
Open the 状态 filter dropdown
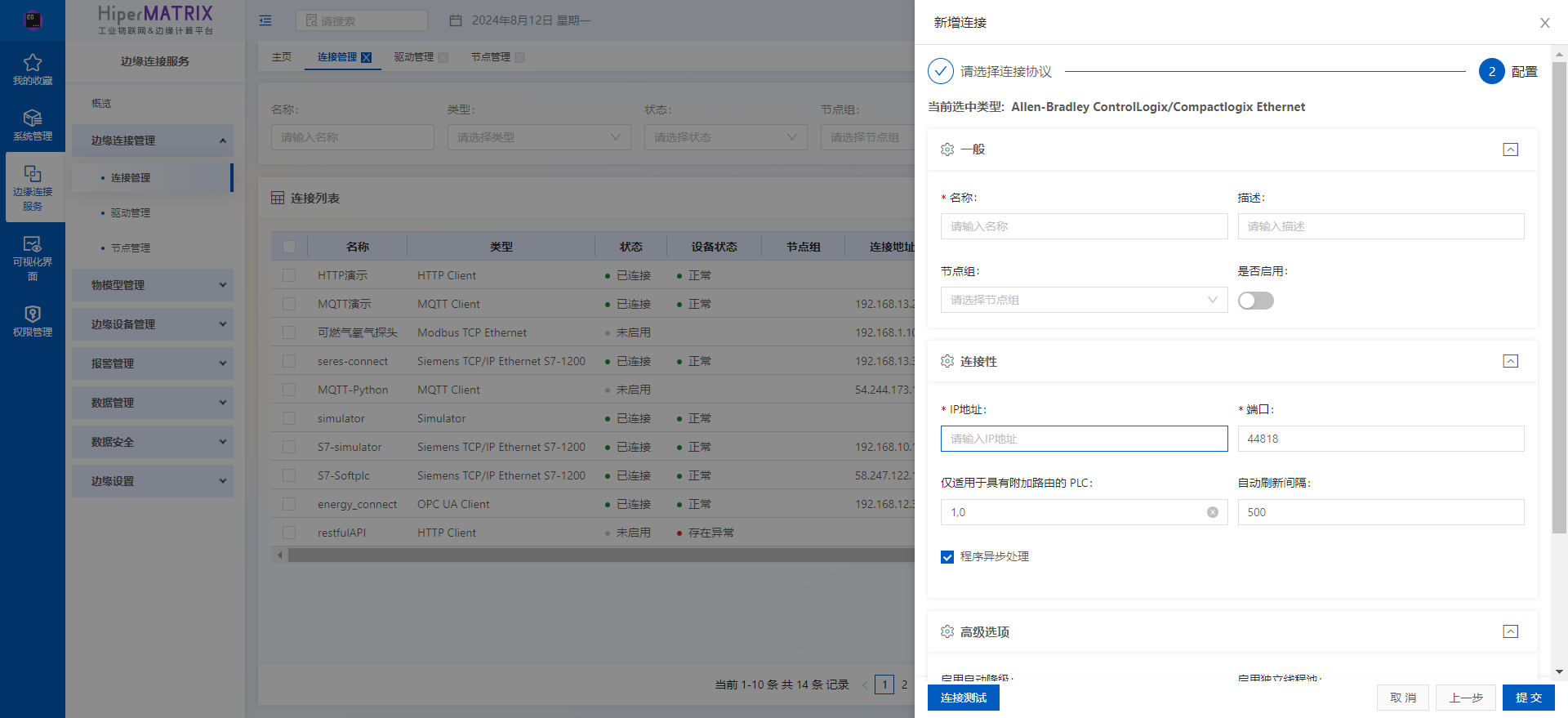point(726,137)
